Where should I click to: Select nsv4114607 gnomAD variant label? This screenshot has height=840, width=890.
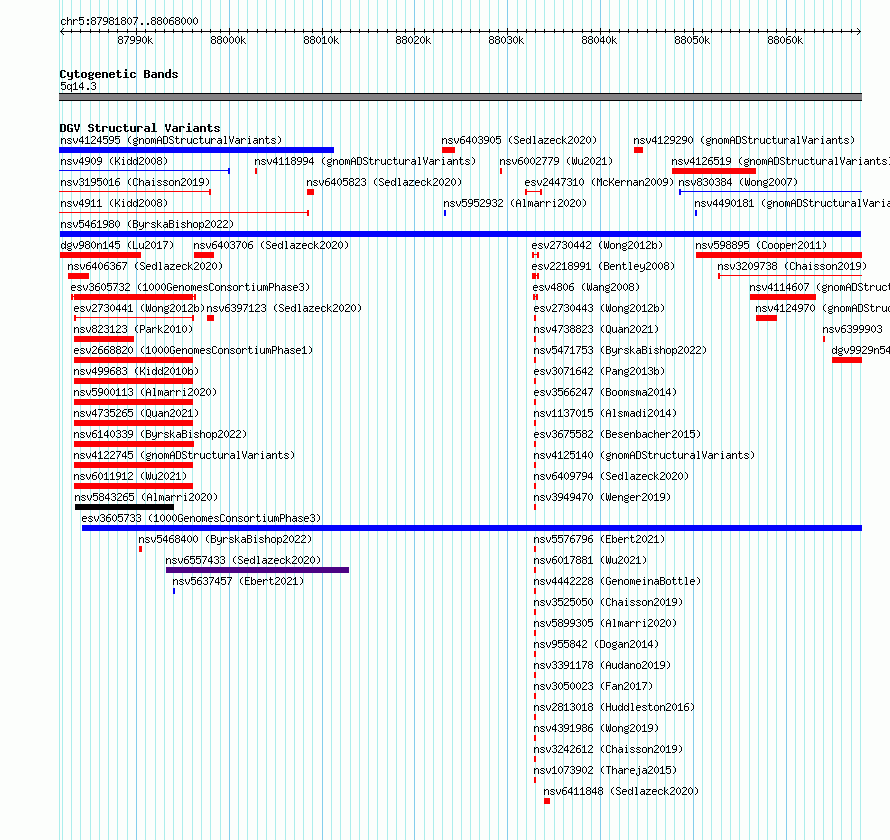(x=820, y=287)
